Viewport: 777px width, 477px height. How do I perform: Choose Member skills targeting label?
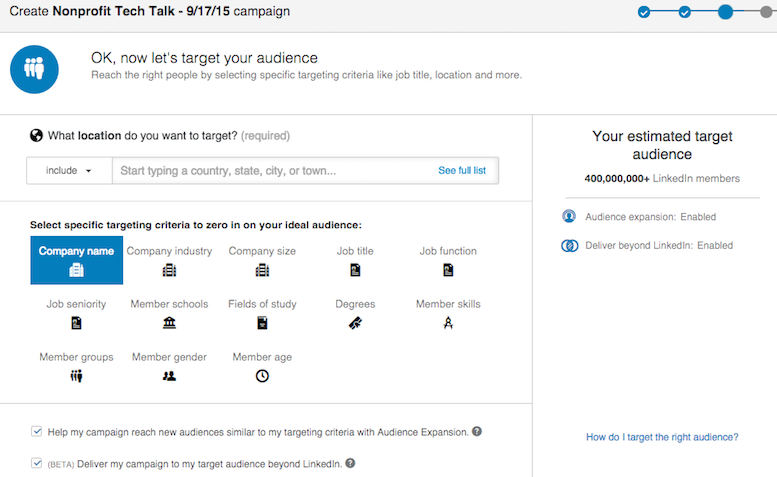448,304
